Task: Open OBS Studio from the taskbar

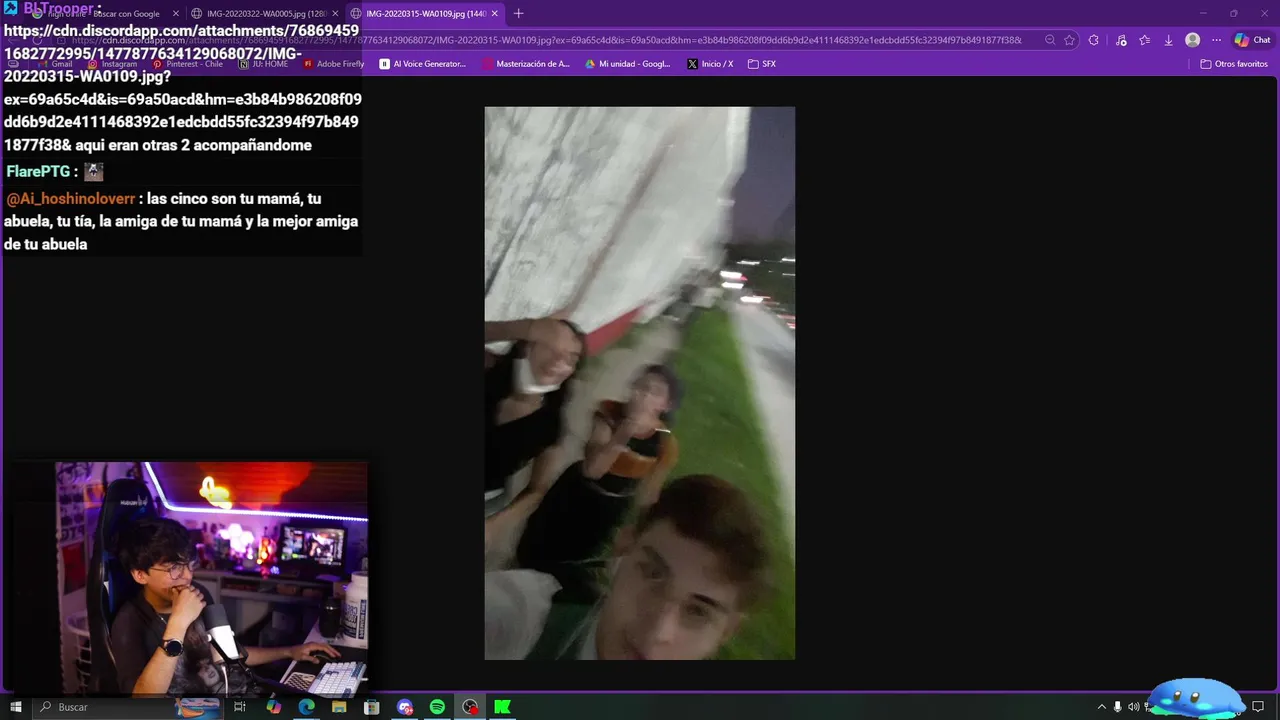Action: (x=470, y=707)
